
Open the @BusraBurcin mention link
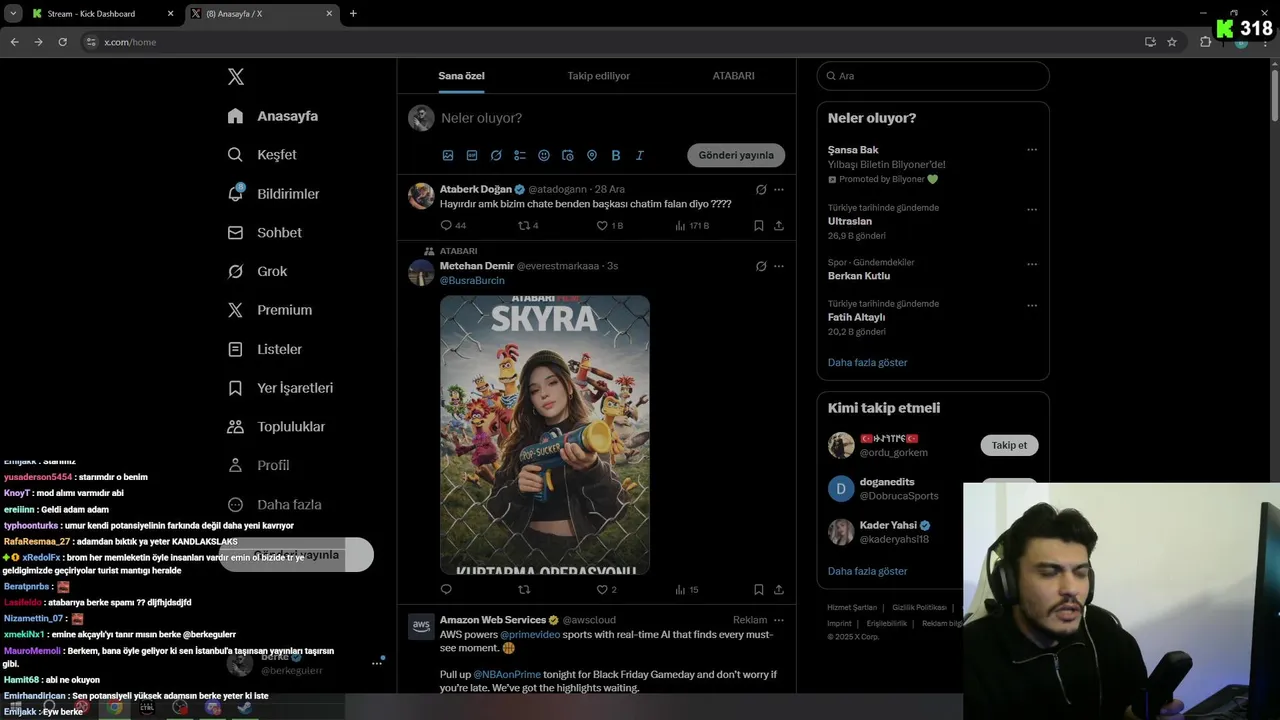(472, 281)
